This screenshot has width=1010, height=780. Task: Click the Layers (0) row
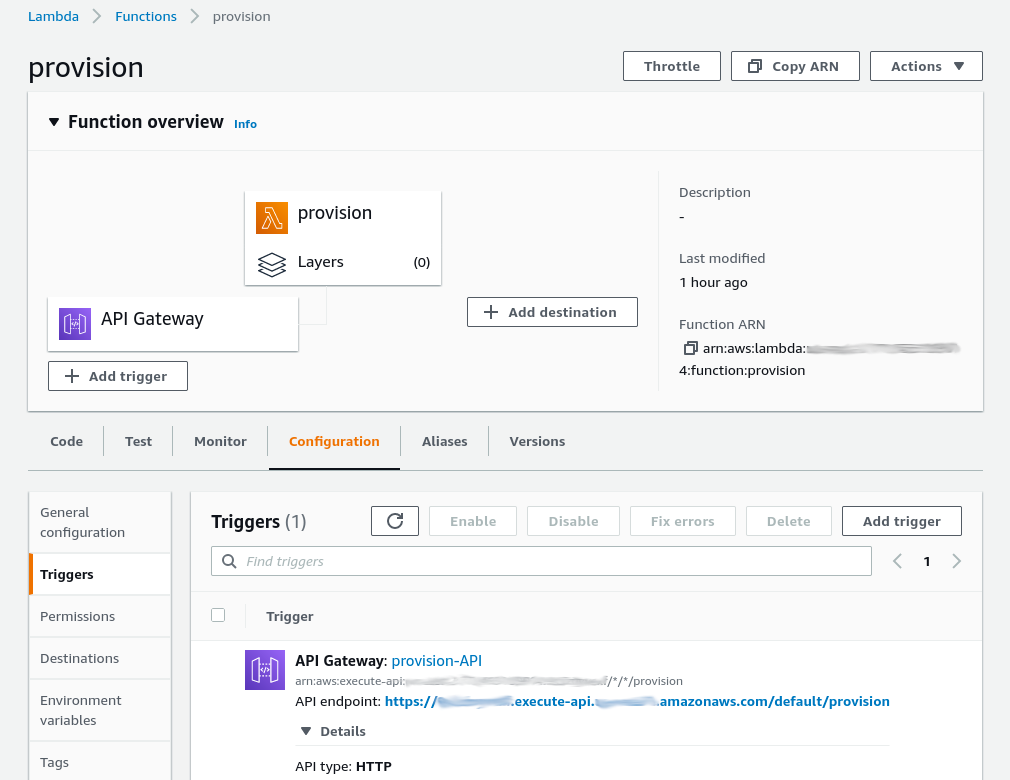pos(343,263)
